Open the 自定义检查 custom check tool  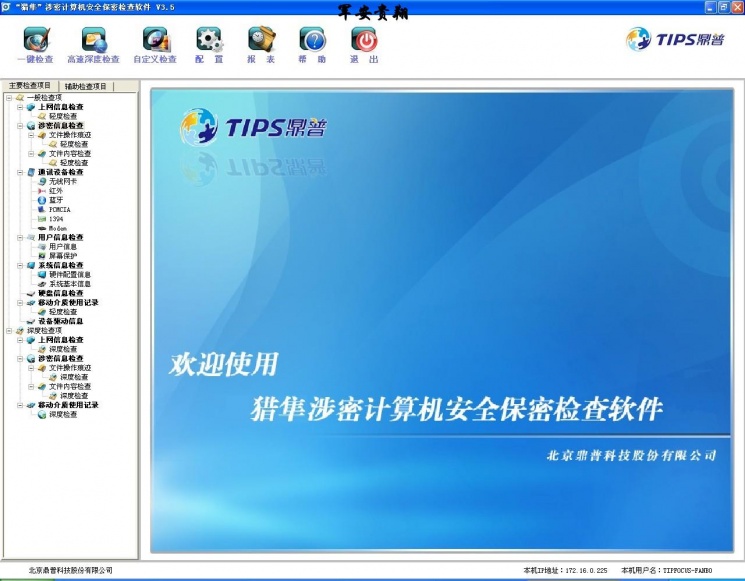155,45
